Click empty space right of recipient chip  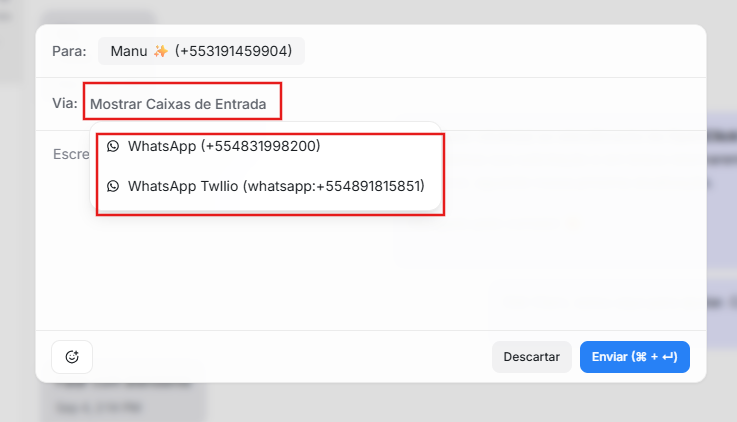pos(500,51)
